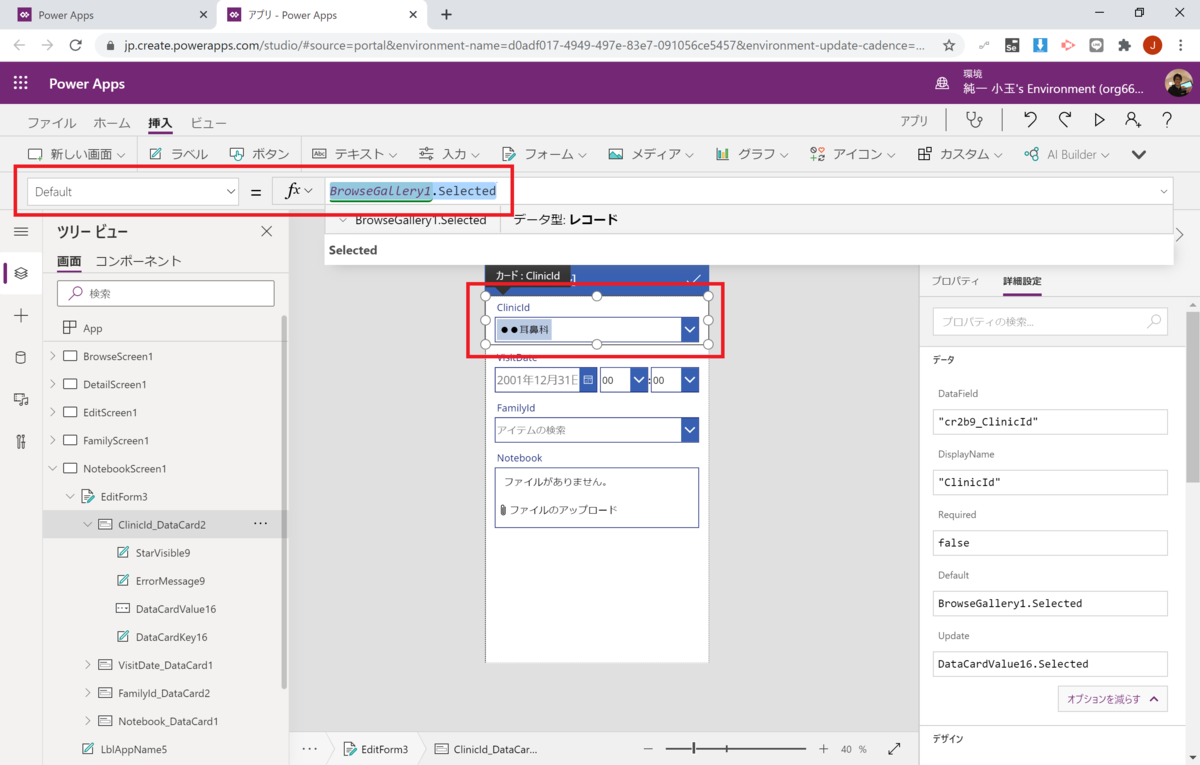
Task: Click the zoom in plus icon
Action: [x=824, y=749]
